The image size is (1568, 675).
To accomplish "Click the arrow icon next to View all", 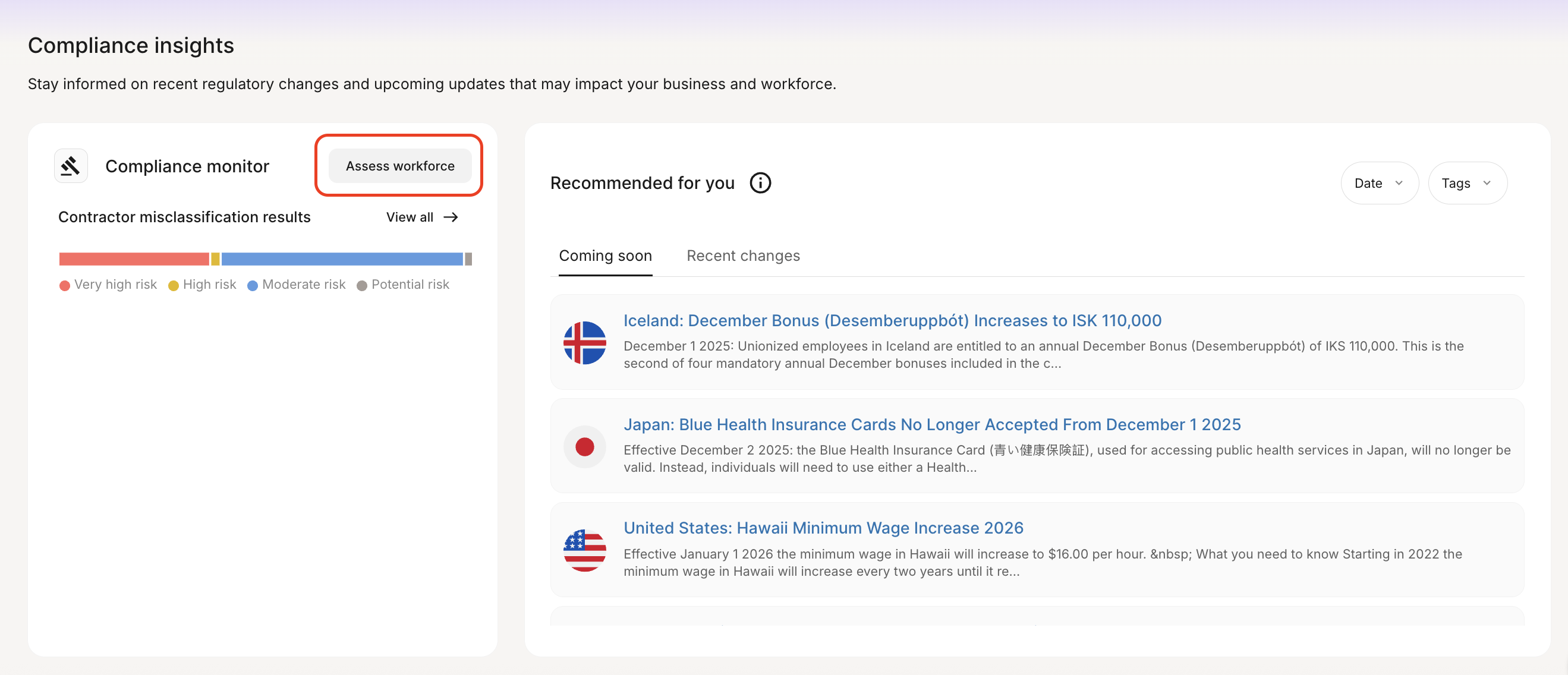I will (451, 217).
